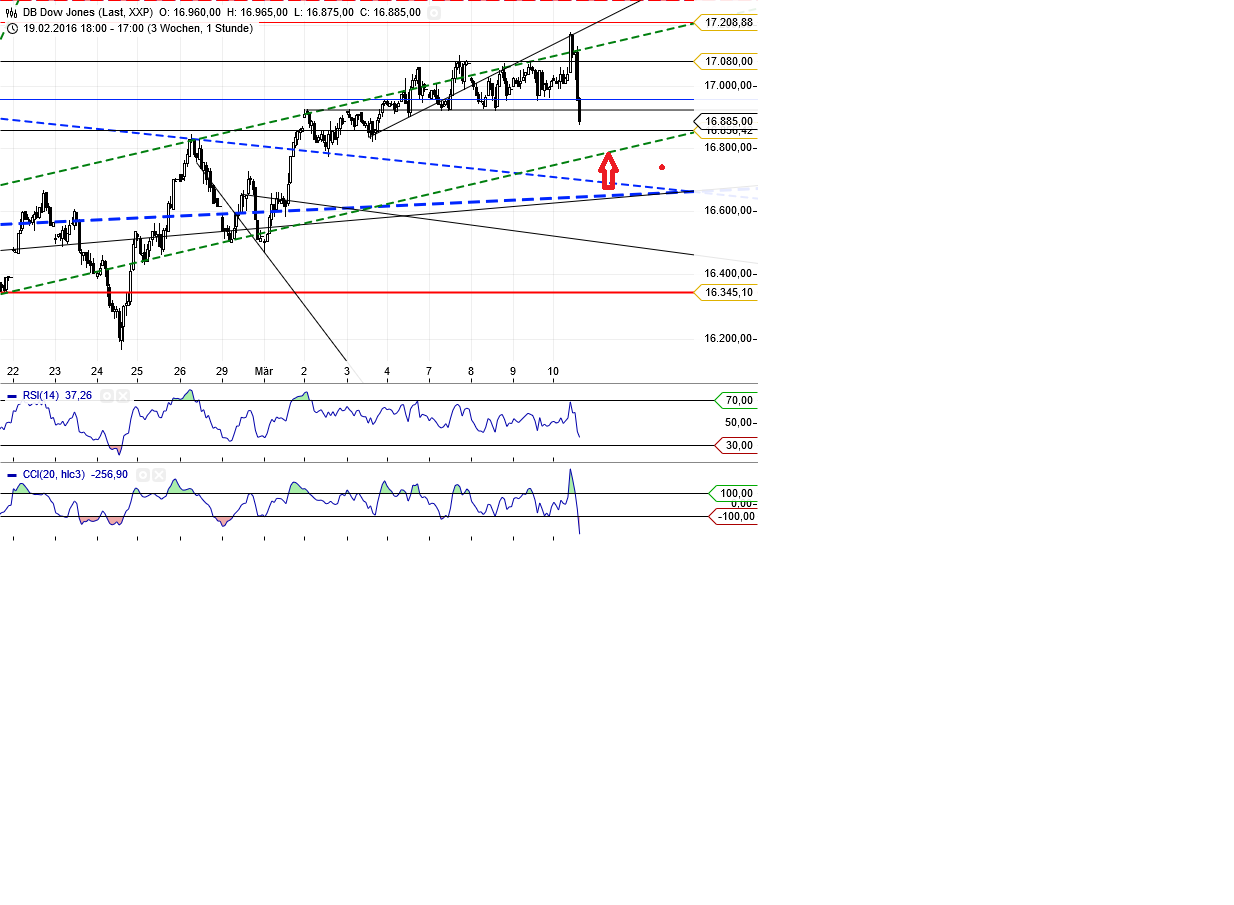Screen dimensions: 1234x905
Task: Open RSI(14) indicator settings gear
Action: [107, 396]
